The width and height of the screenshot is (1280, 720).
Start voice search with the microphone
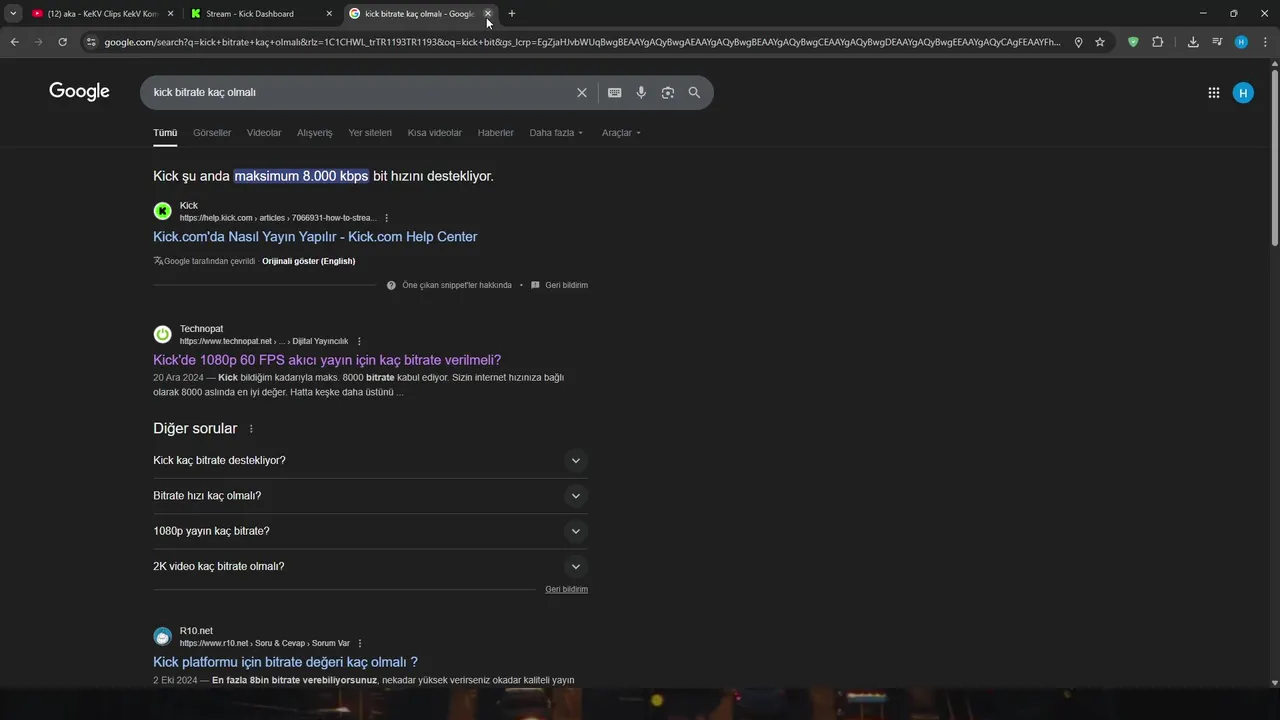pyautogui.click(x=641, y=92)
